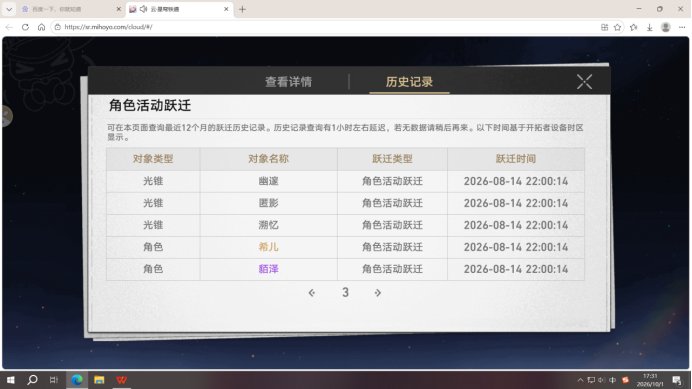Close the first Baidu browser tab
Image resolution: width=692 pixels, height=389 pixels.
pos(118,9)
